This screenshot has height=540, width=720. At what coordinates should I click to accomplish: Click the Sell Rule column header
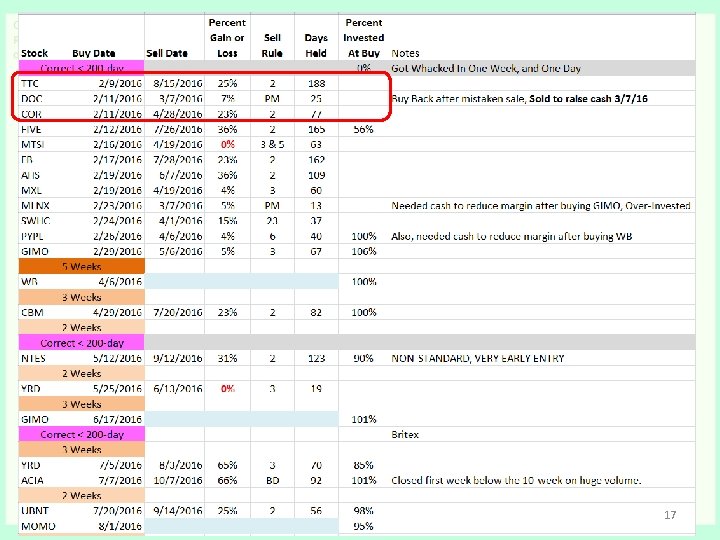[272, 45]
